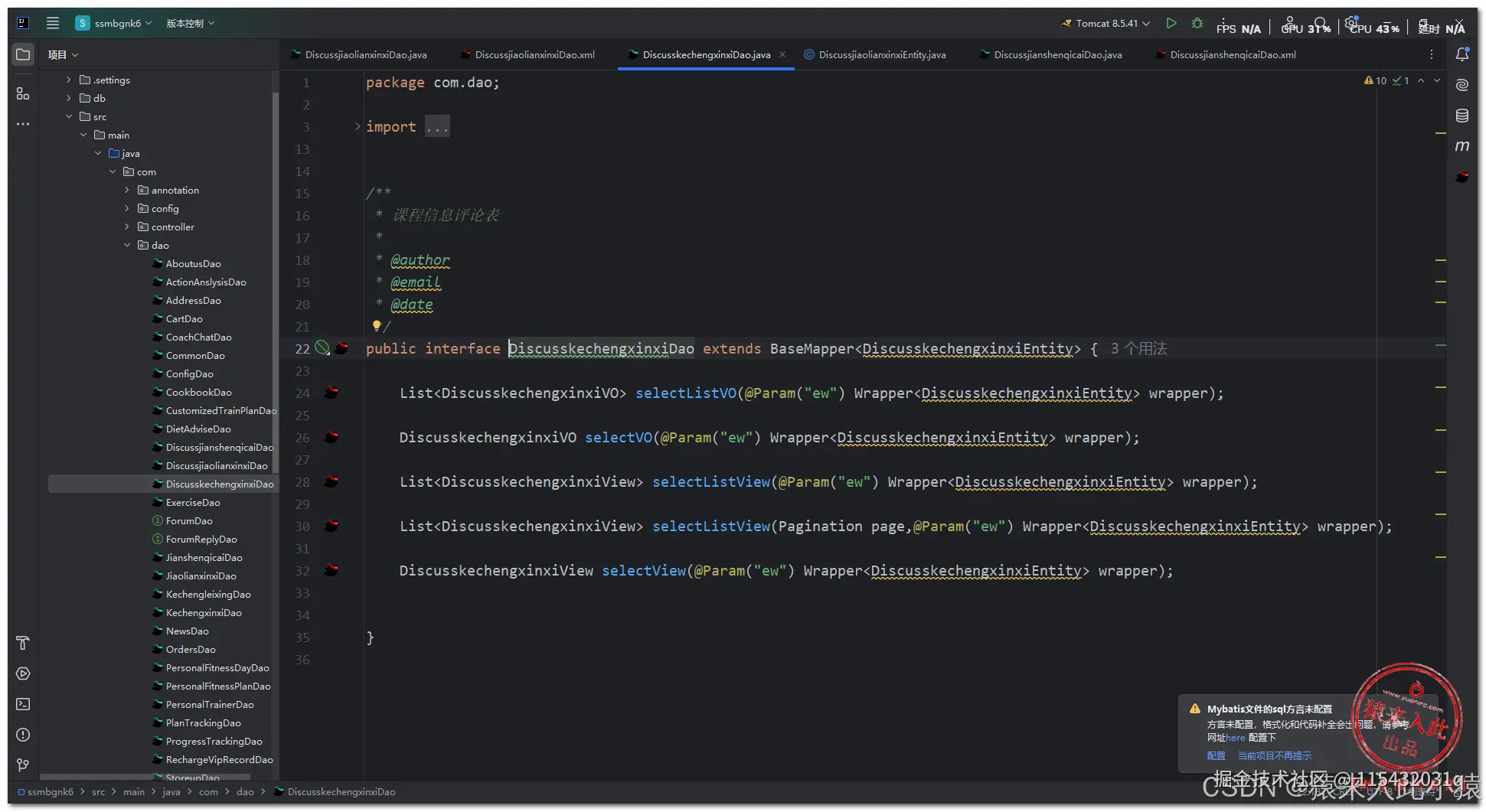Click 'dao' in the breadcrumb bar
The width and height of the screenshot is (1486, 812).
coord(245,792)
